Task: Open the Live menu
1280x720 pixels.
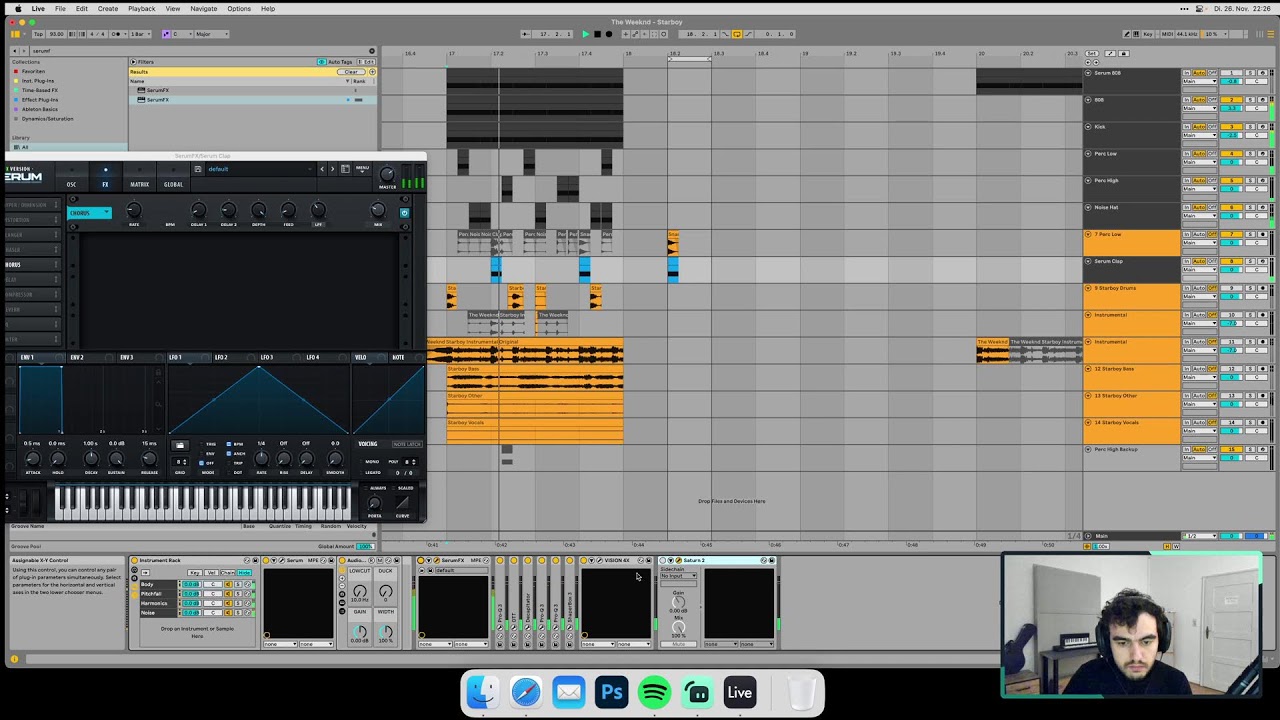Action: pos(38,8)
